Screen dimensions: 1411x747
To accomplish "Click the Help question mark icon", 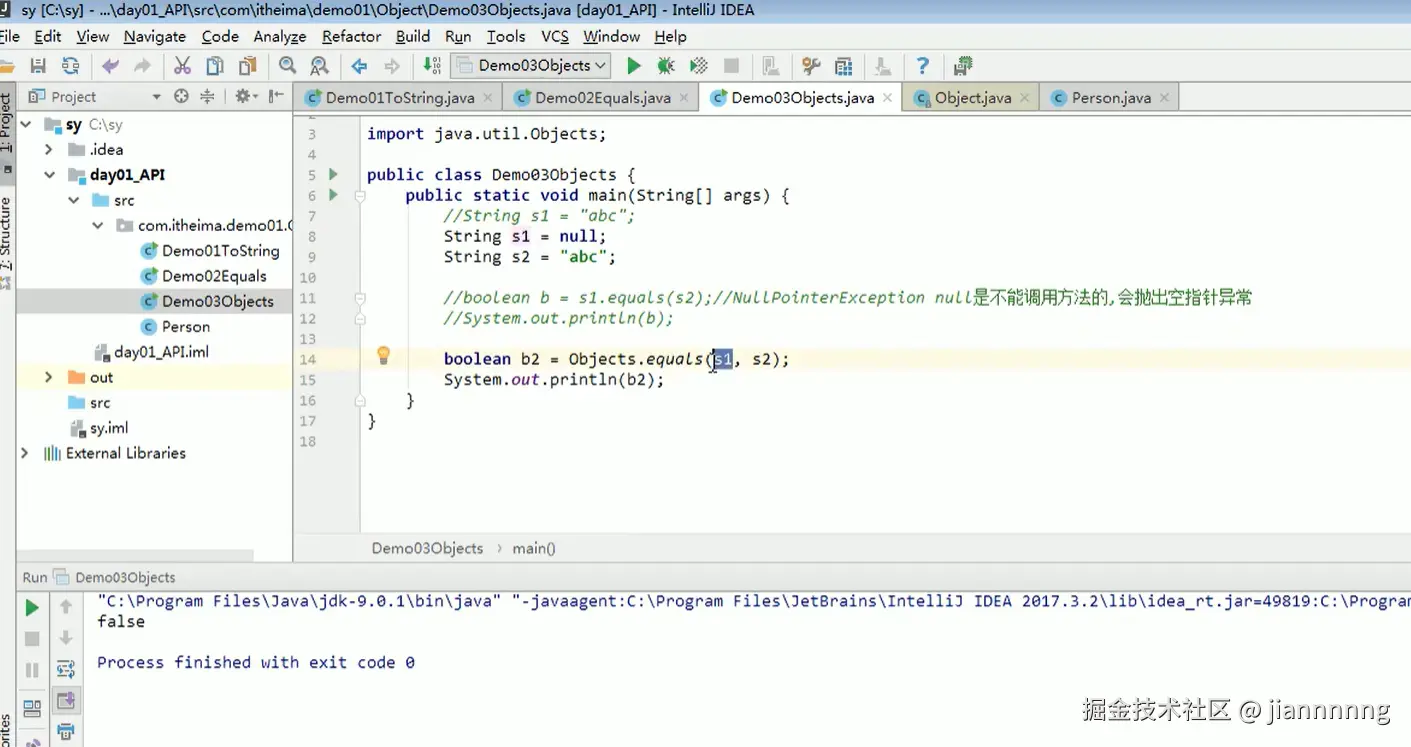I will click(923, 66).
